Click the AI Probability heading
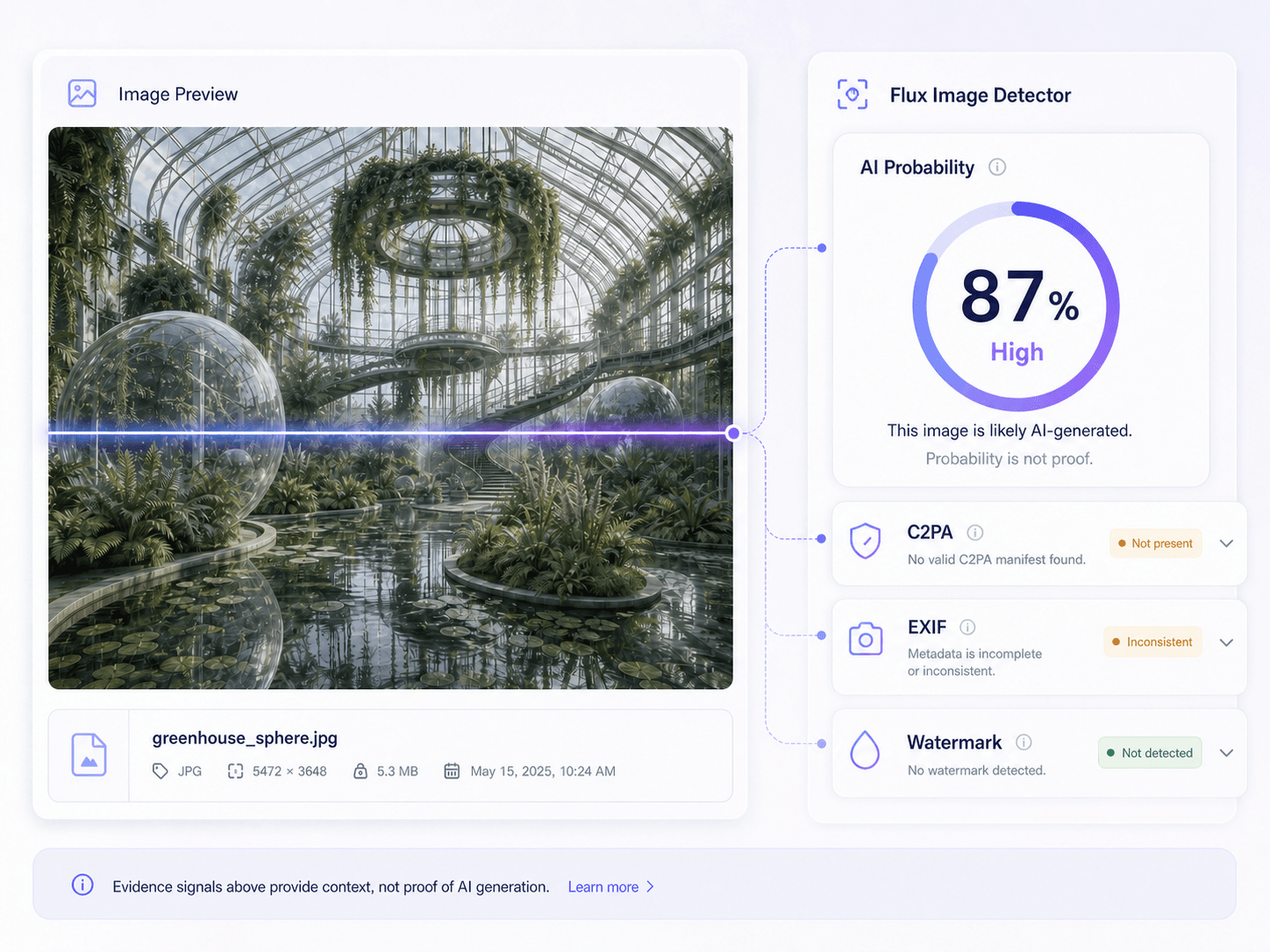This screenshot has height=952, width=1270. click(917, 167)
